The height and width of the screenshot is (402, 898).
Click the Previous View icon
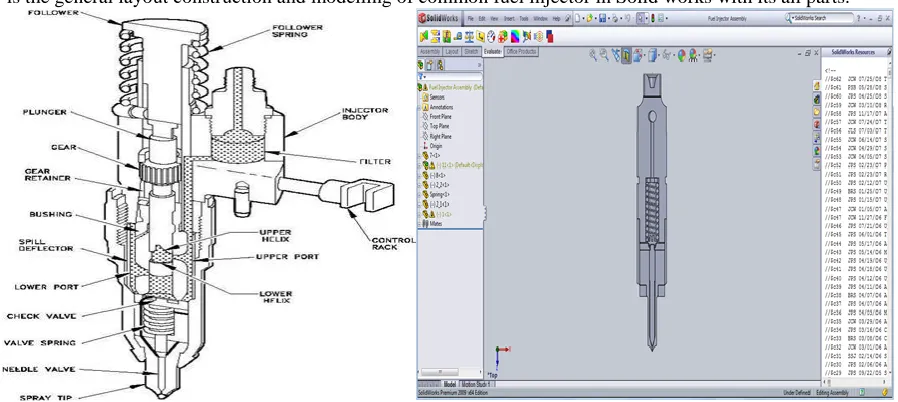616,55
